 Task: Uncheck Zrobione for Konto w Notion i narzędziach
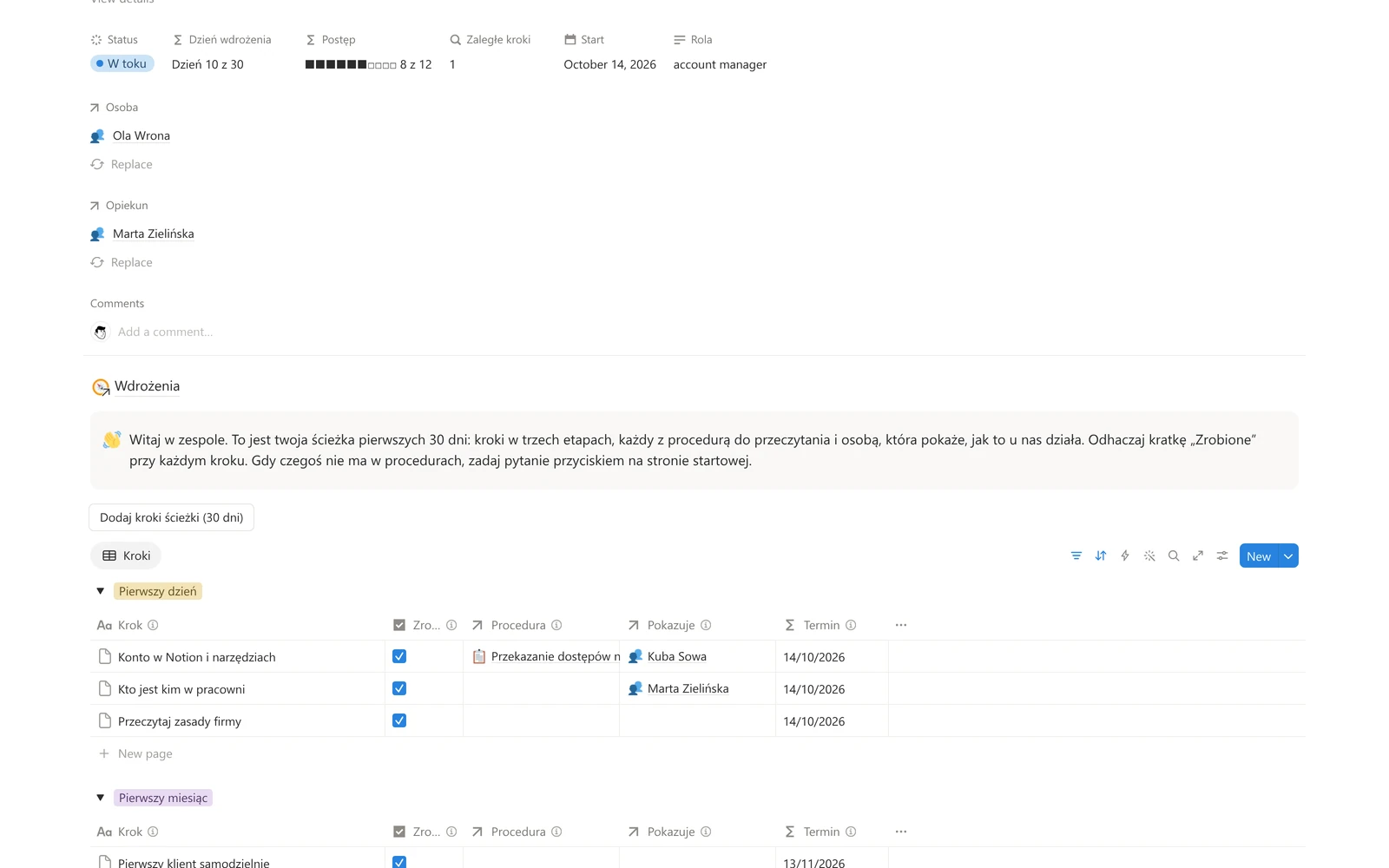[399, 656]
